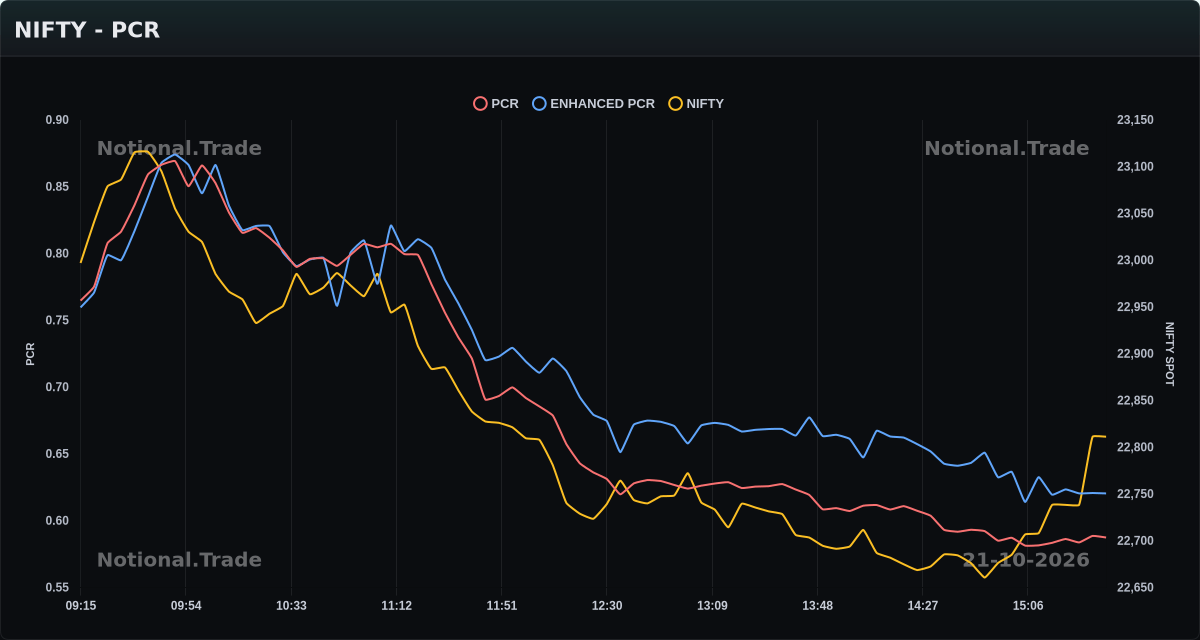This screenshot has width=1200, height=640.
Task: Click the rotated "PCR" left axis title
Action: pyautogui.click(x=30, y=354)
